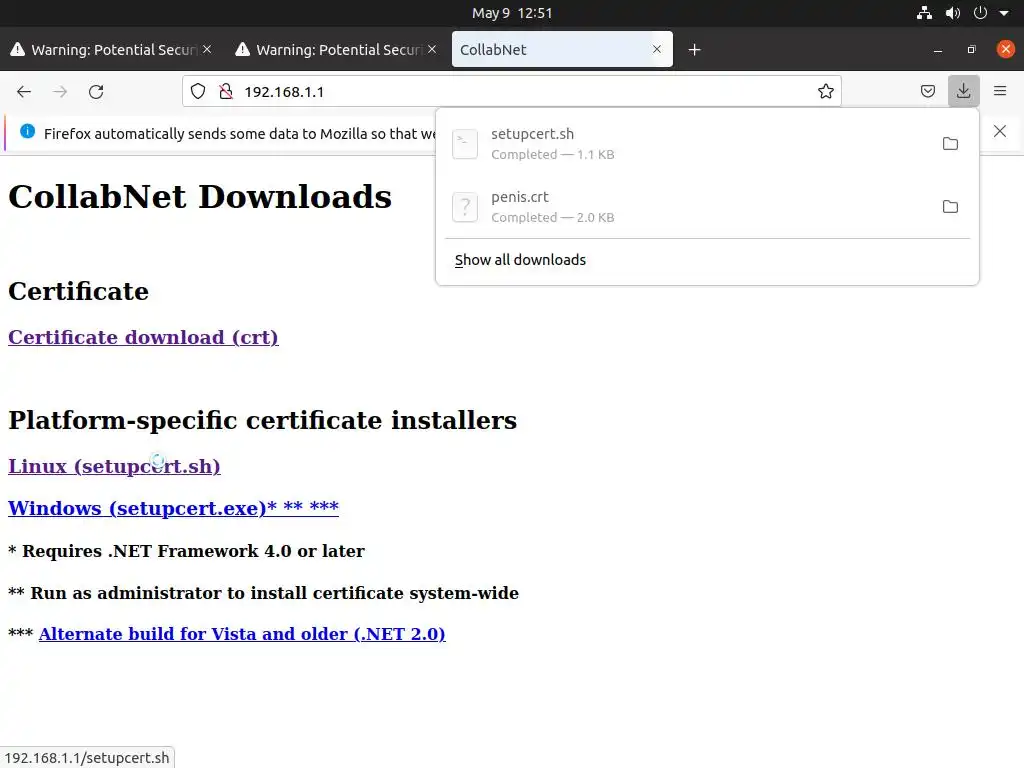The height and width of the screenshot is (768, 1024).
Task: Show penis.crt in its folder
Action: point(950,207)
